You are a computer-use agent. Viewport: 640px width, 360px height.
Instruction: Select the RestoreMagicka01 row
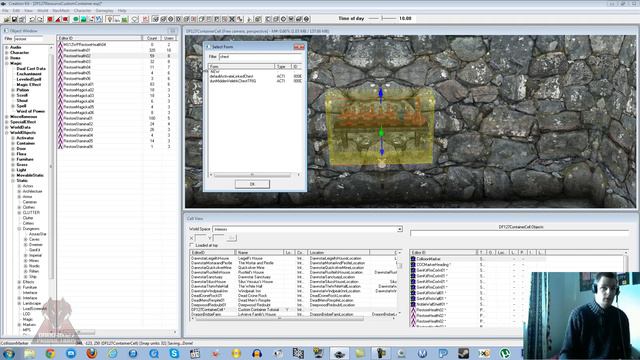click(x=117, y=84)
